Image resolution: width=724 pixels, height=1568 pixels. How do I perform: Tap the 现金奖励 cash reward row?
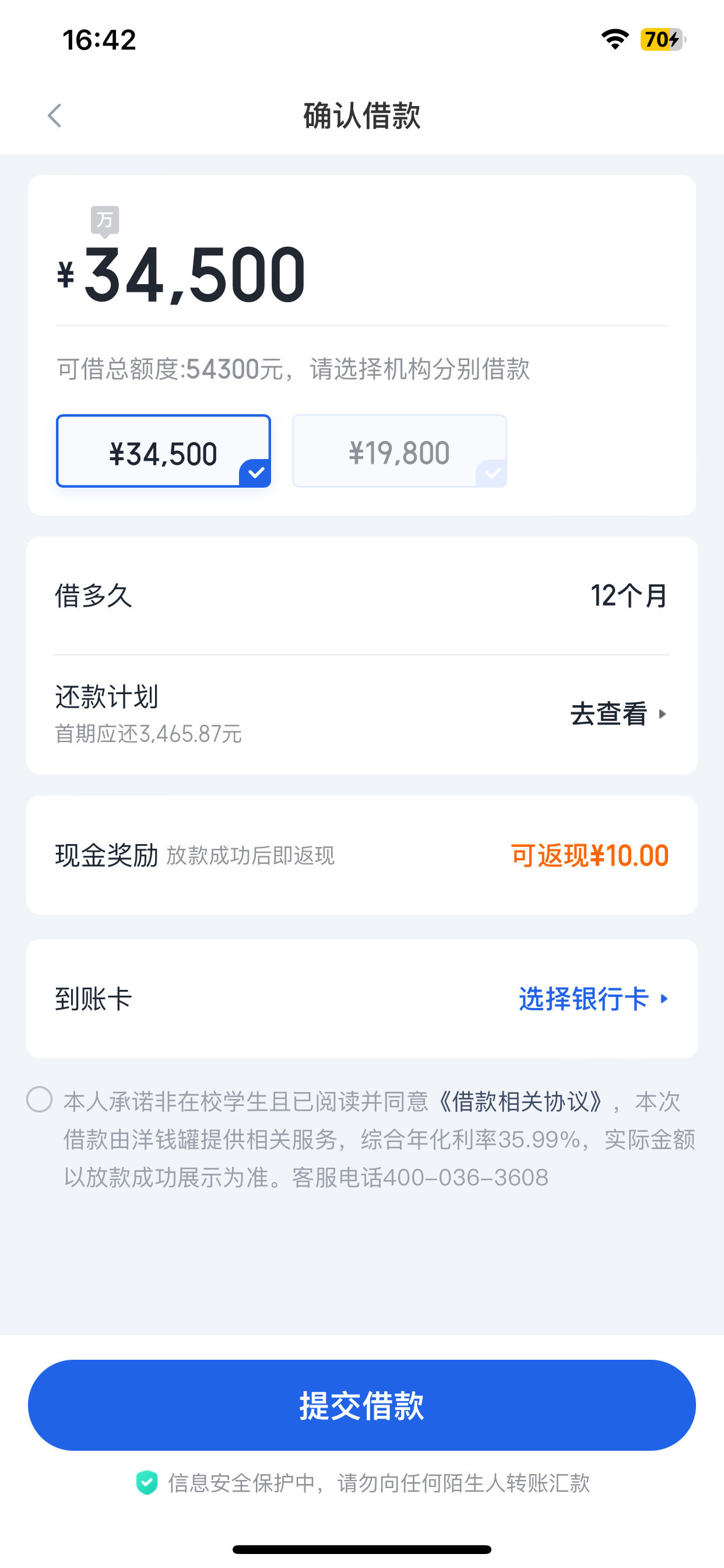362,855
